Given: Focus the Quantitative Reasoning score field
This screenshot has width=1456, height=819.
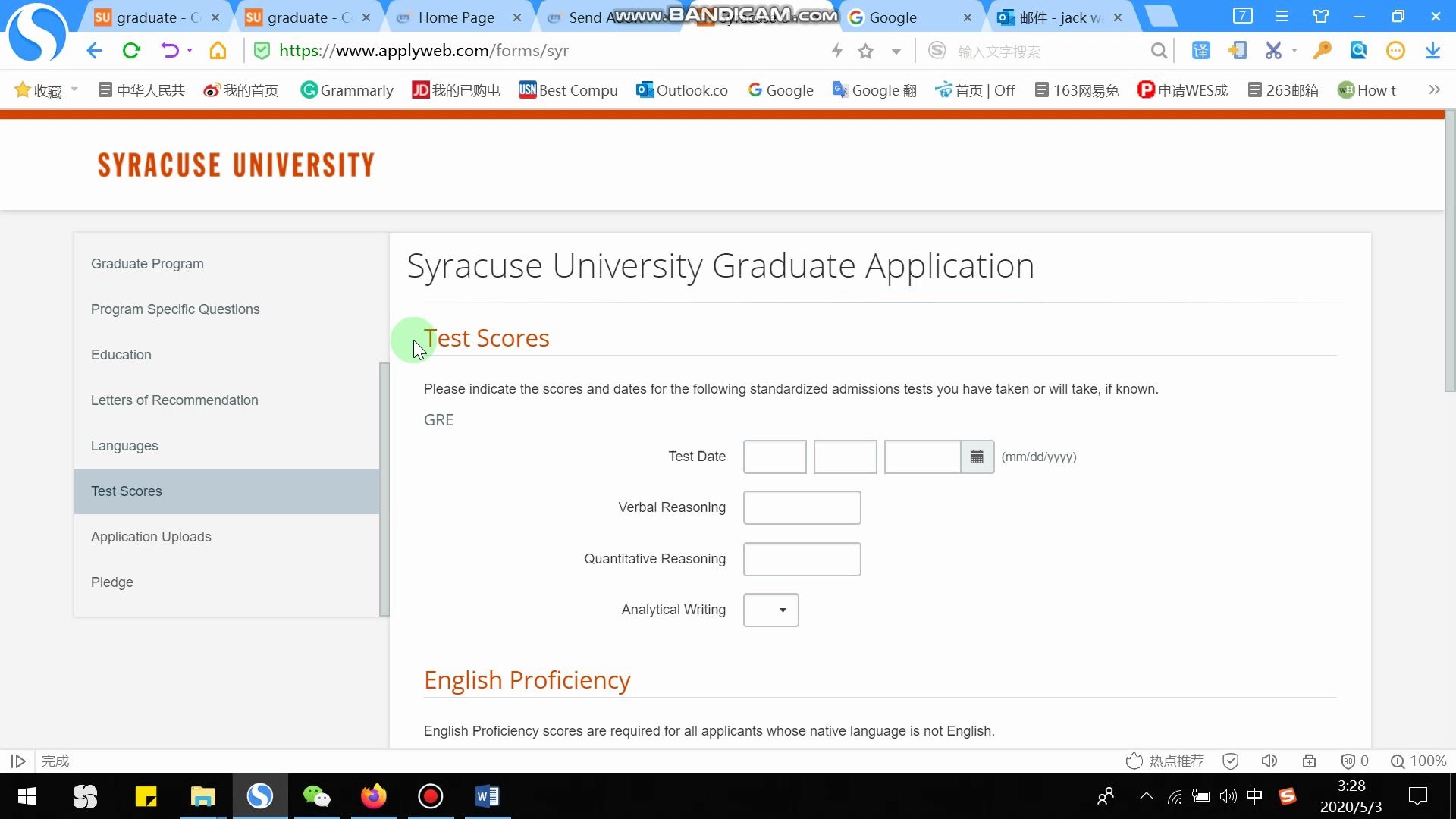Looking at the screenshot, I should click(x=802, y=559).
